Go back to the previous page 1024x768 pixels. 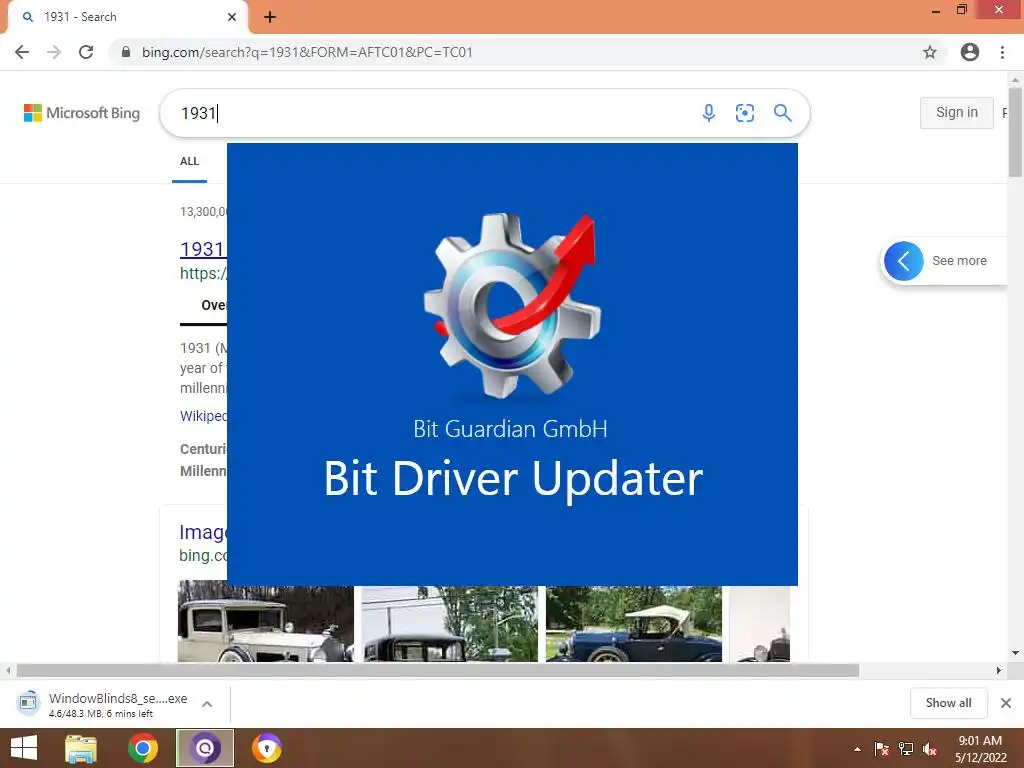[x=22, y=52]
